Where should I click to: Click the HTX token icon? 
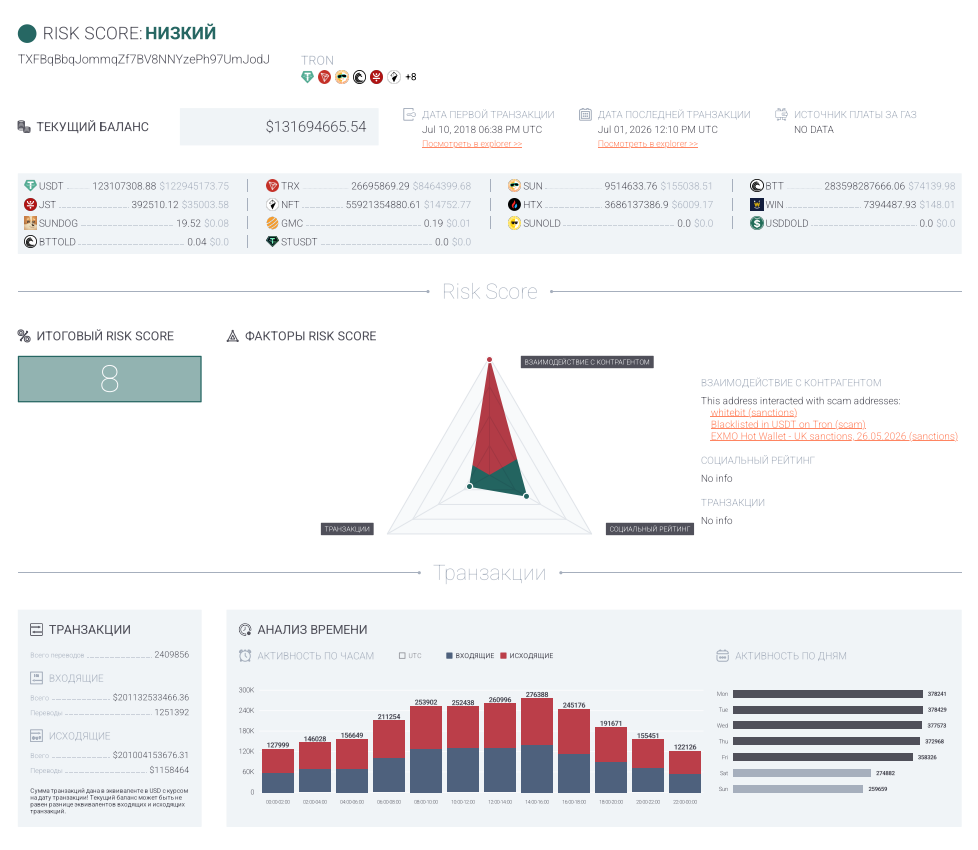(514, 205)
